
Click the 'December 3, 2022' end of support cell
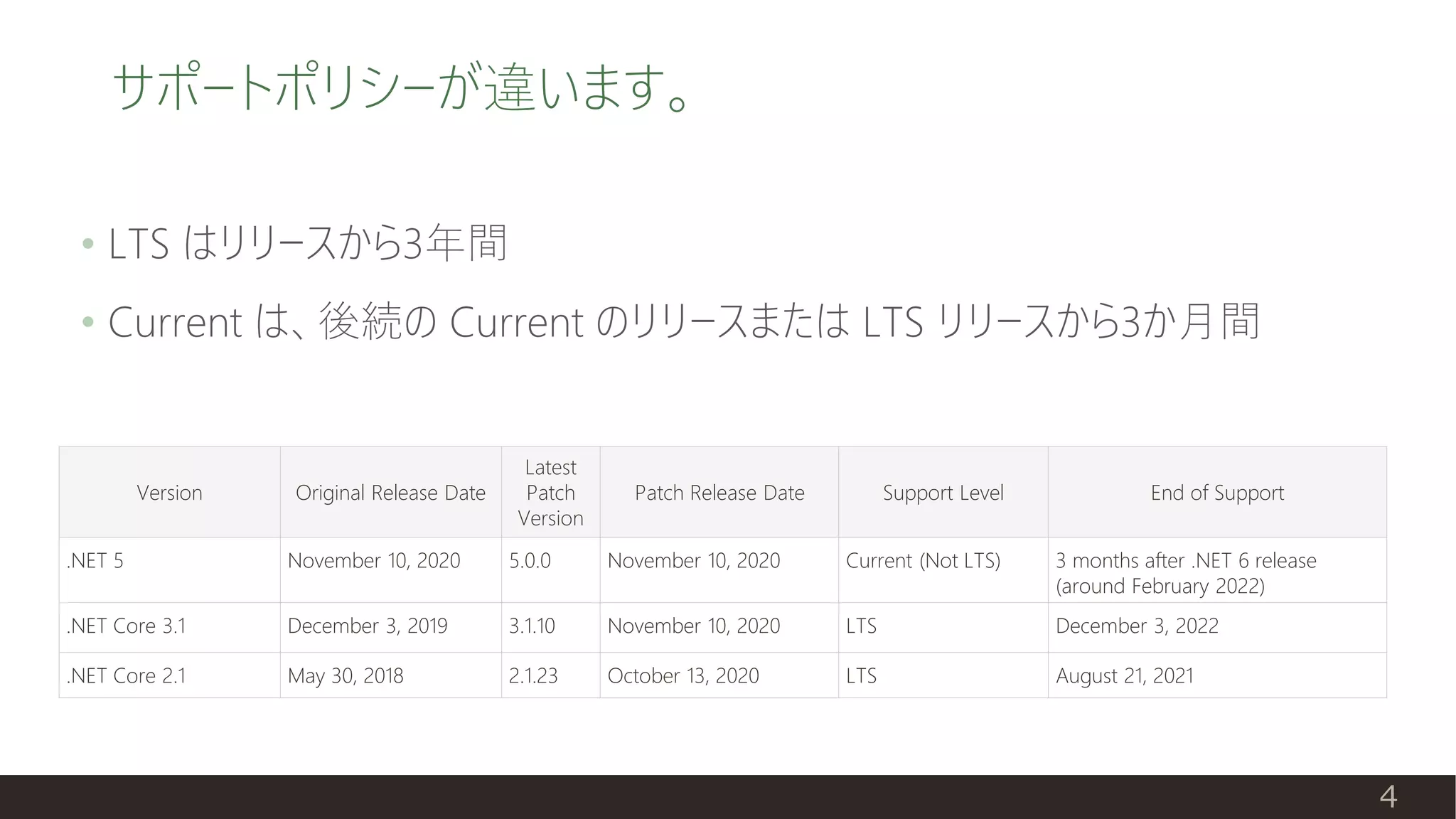pyautogui.click(x=1217, y=627)
